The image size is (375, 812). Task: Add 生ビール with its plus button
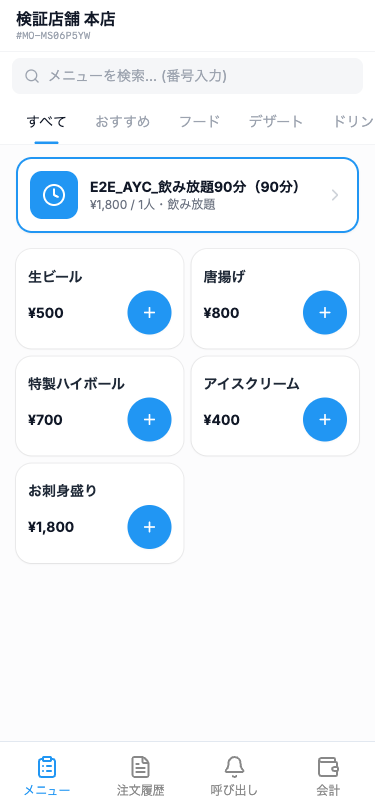(x=149, y=313)
